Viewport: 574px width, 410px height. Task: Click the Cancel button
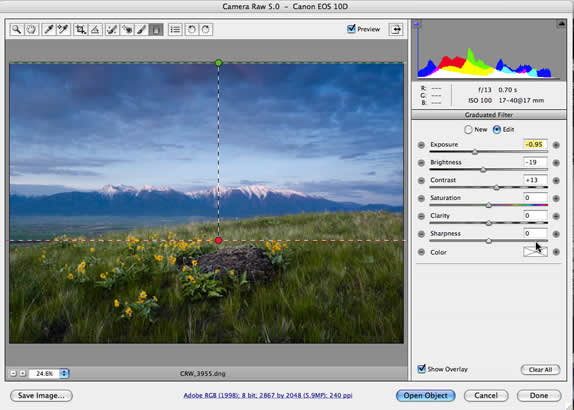[x=486, y=396]
